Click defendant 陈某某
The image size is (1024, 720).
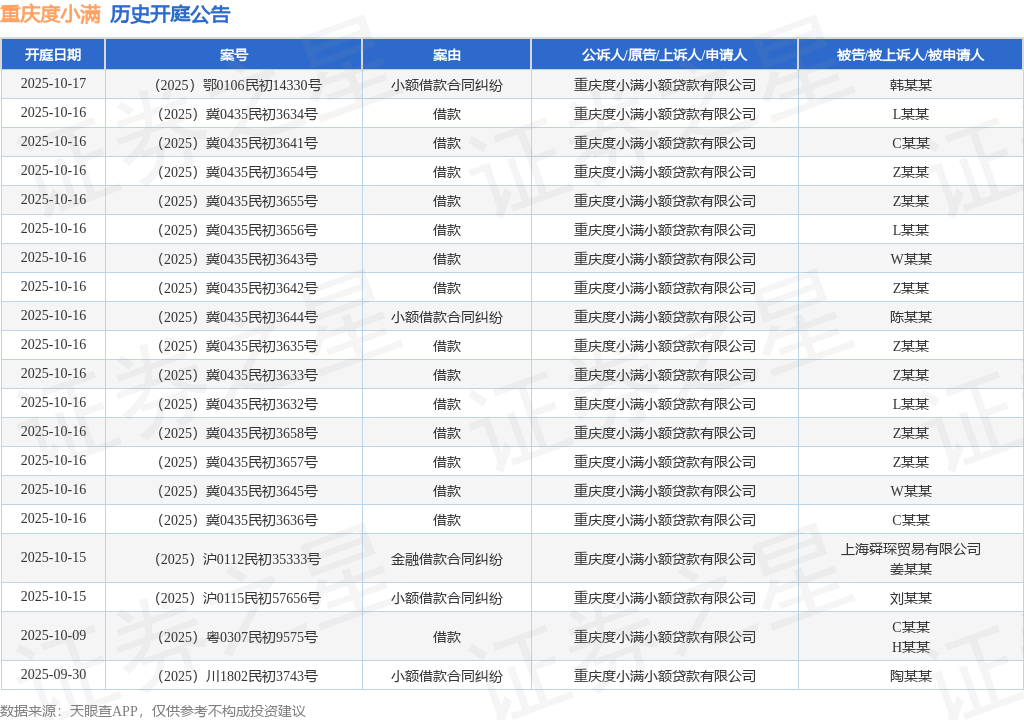910,318
